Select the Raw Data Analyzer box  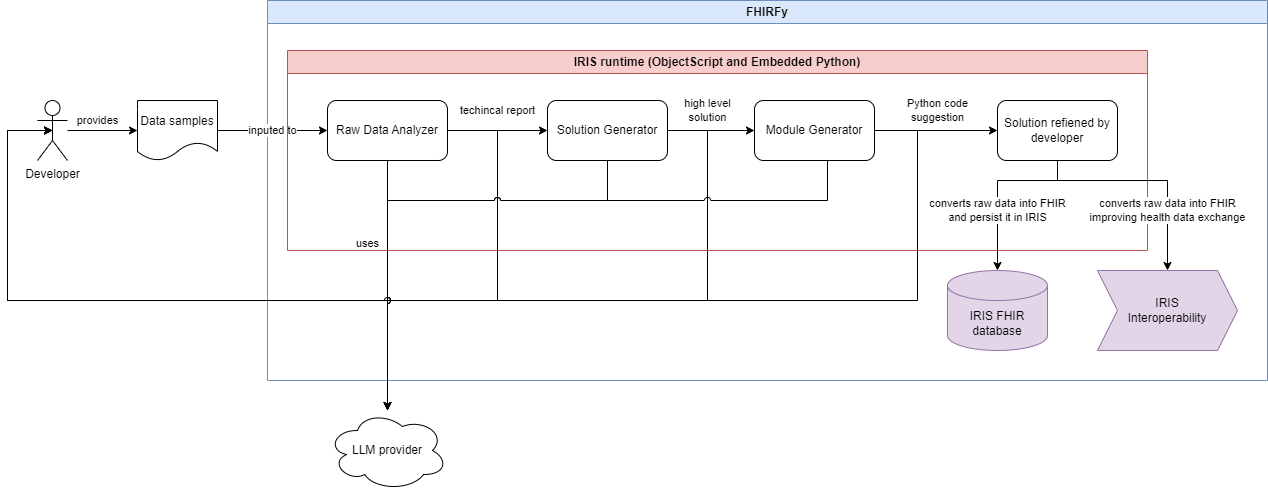pyautogui.click(x=387, y=130)
